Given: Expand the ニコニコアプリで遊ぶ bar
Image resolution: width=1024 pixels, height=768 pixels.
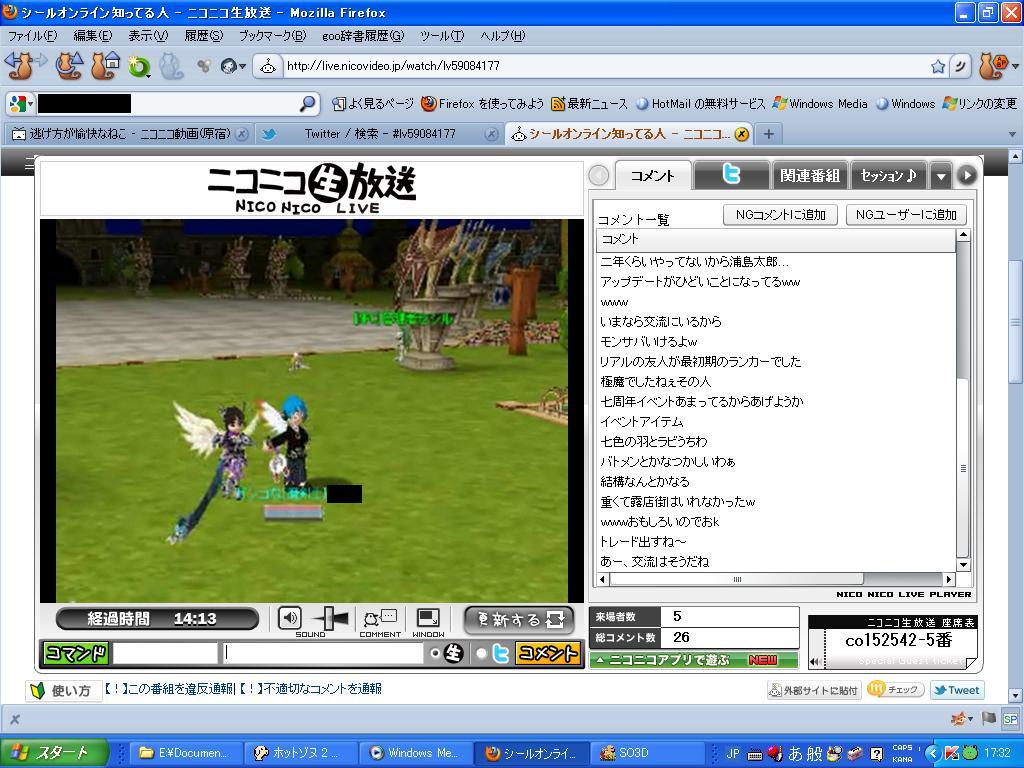Looking at the screenshot, I should [694, 660].
